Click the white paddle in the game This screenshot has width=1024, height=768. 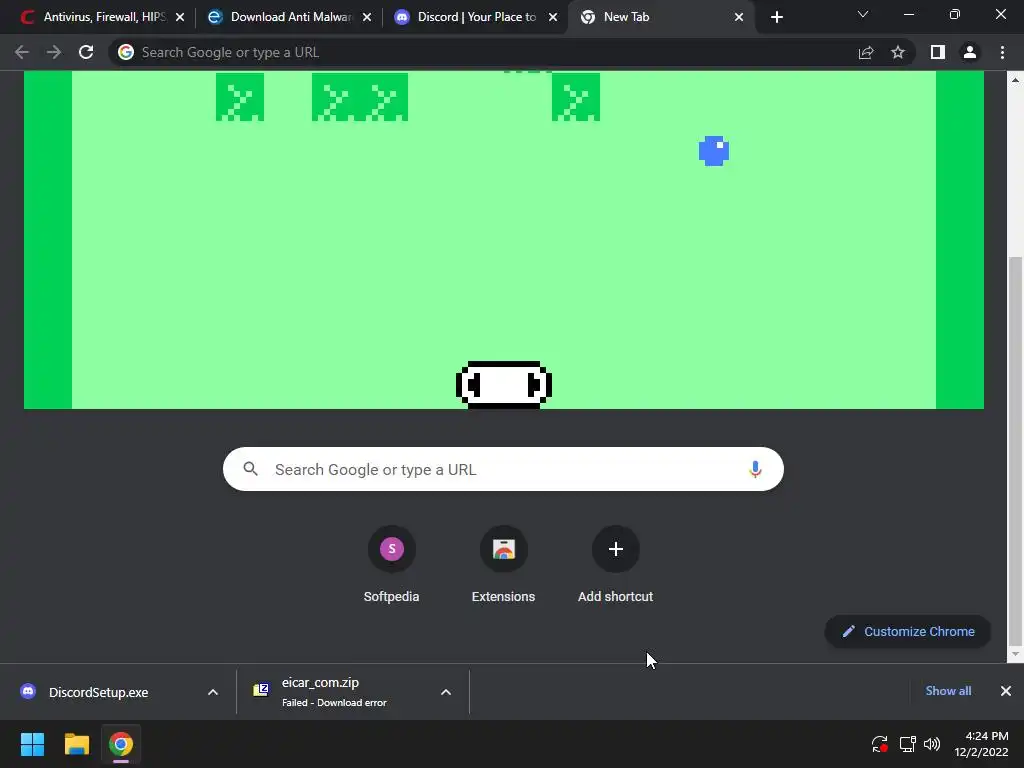504,385
